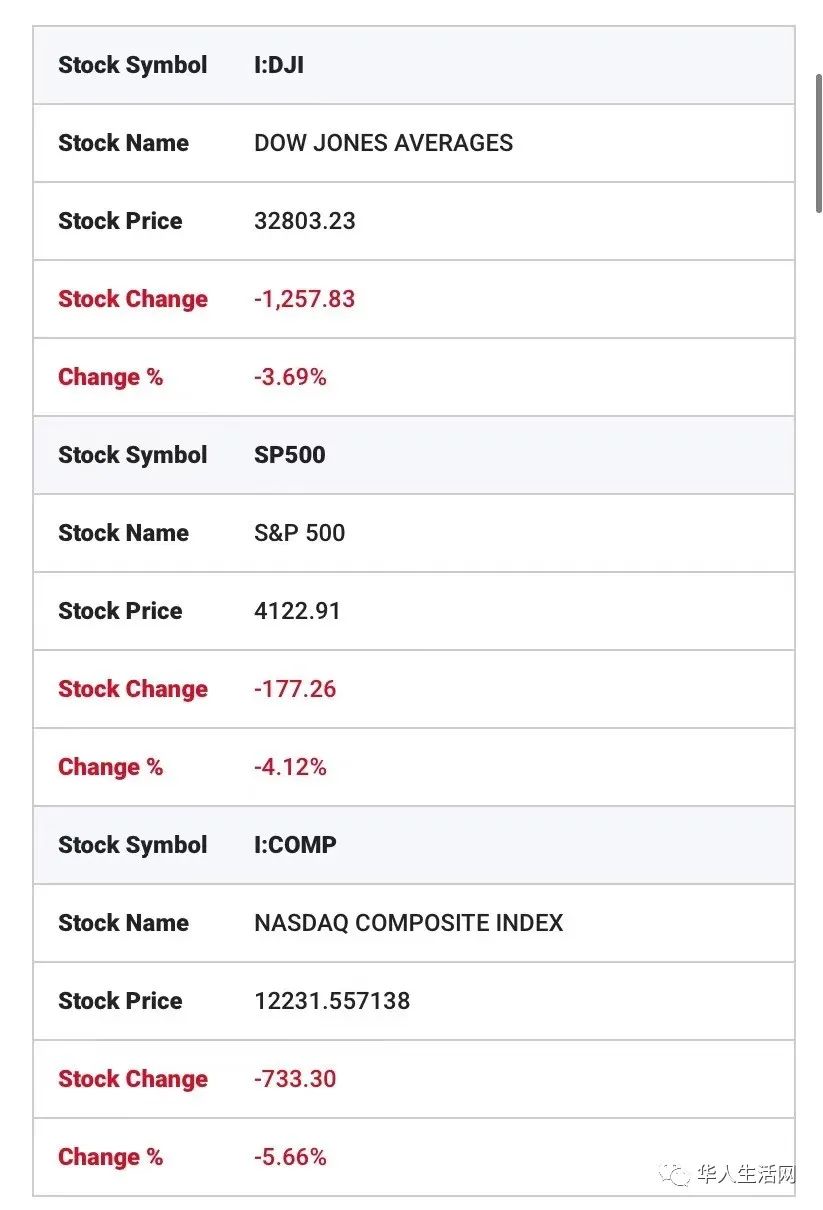This screenshot has height=1210, width=823.
Task: Click the -733.30 stock change value
Action: [295, 1079]
